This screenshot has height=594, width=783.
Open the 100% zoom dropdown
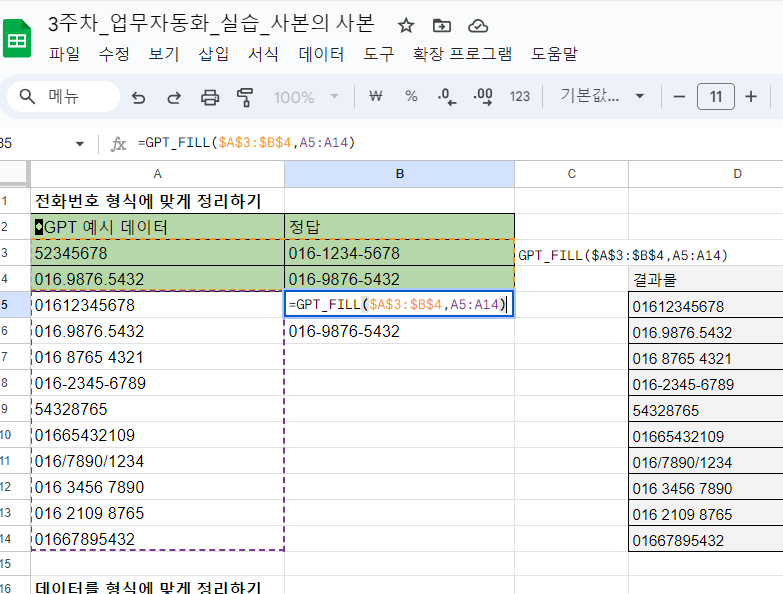click(306, 97)
